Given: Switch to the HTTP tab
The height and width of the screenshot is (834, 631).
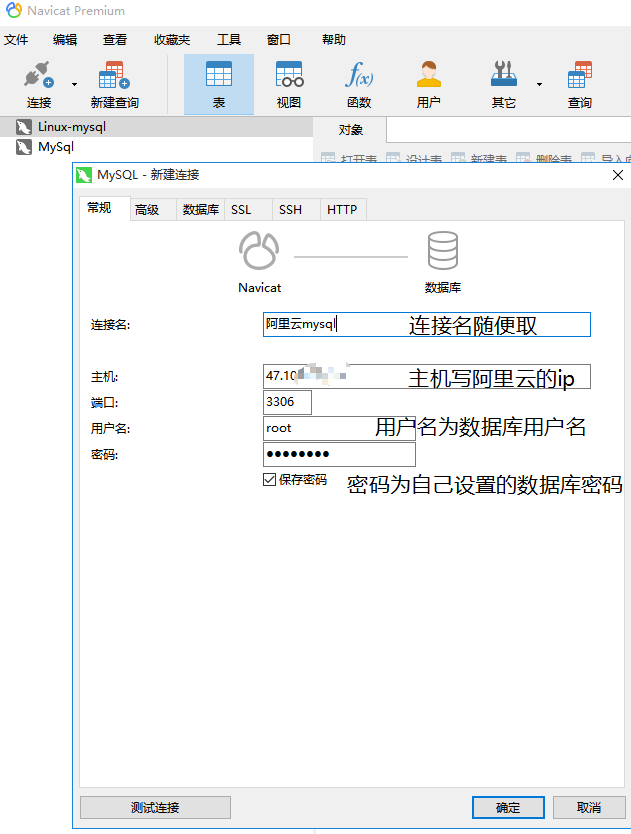Looking at the screenshot, I should coord(342,210).
